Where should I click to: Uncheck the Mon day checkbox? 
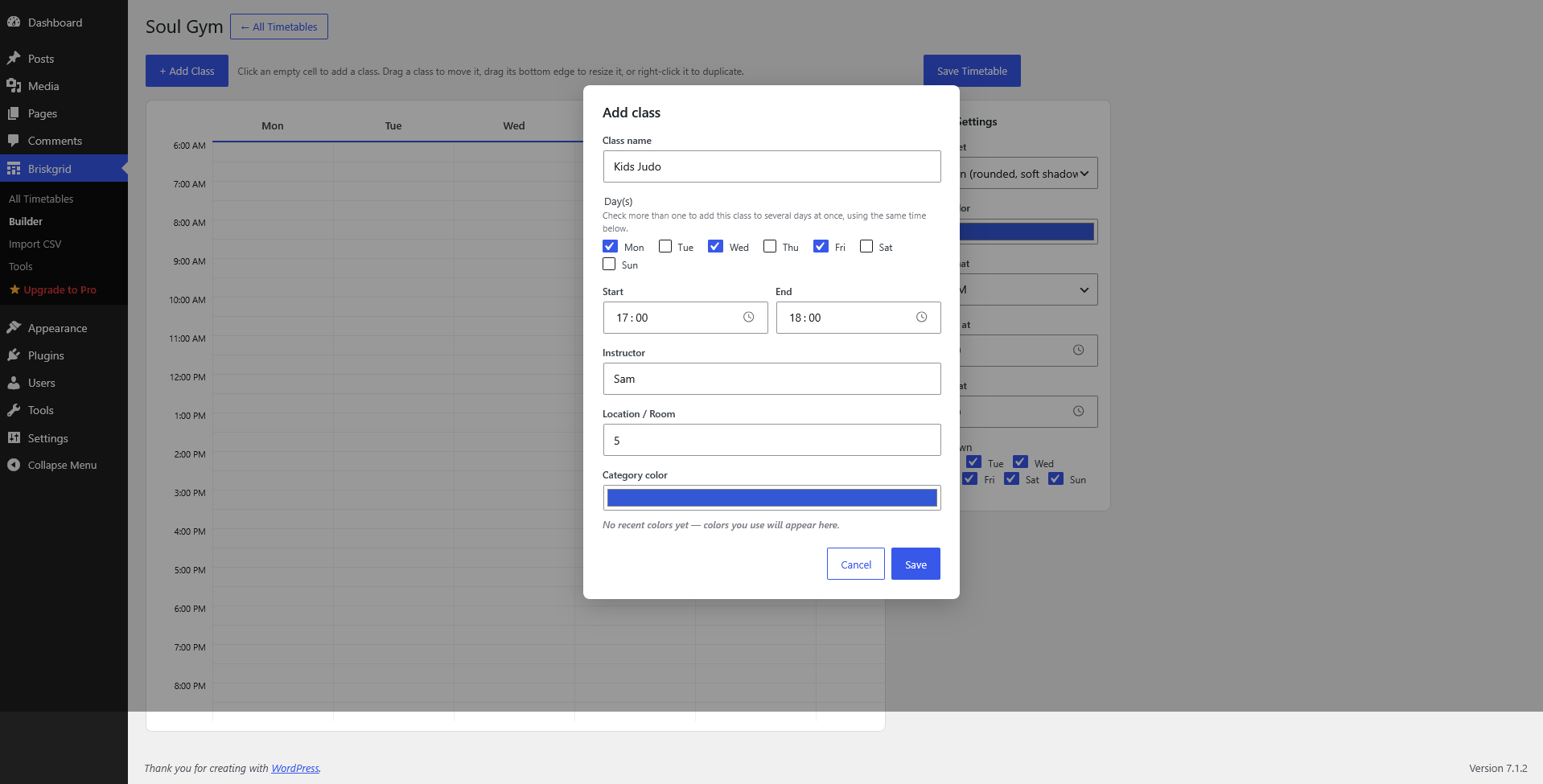point(611,246)
